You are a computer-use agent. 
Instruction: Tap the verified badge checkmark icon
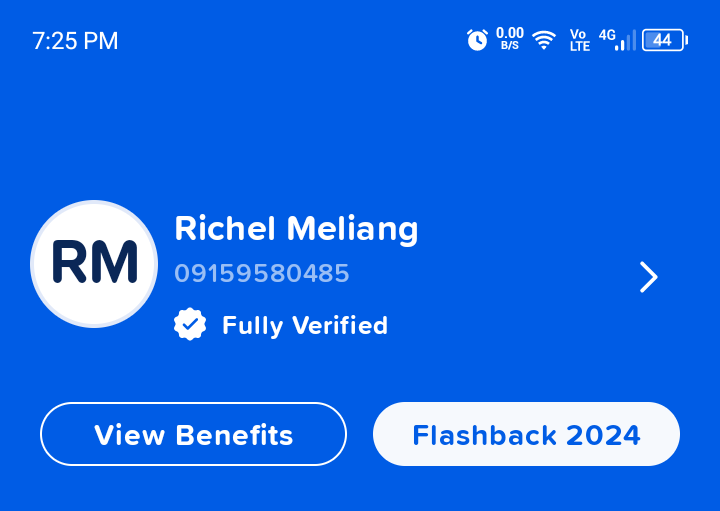[x=190, y=325]
